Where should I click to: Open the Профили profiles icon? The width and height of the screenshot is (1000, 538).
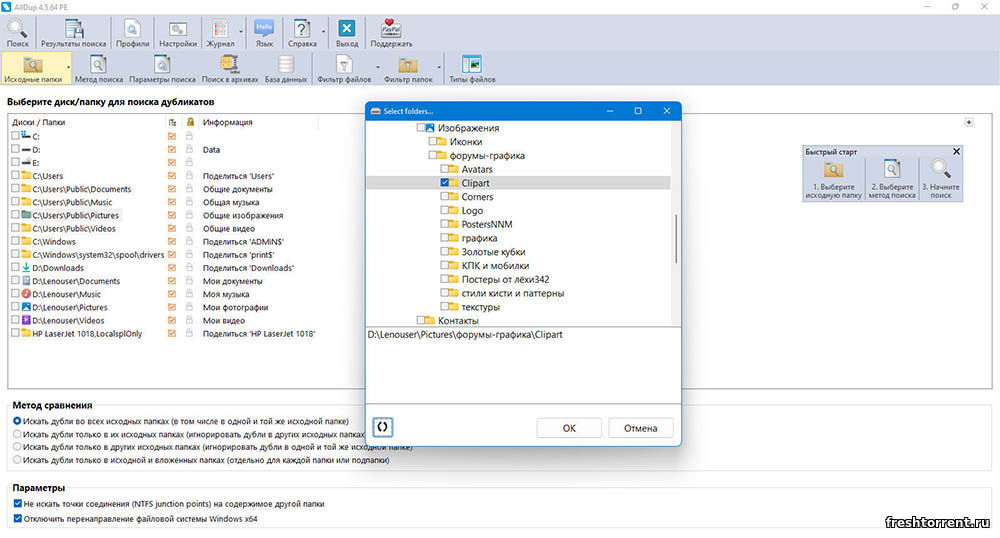point(133,32)
